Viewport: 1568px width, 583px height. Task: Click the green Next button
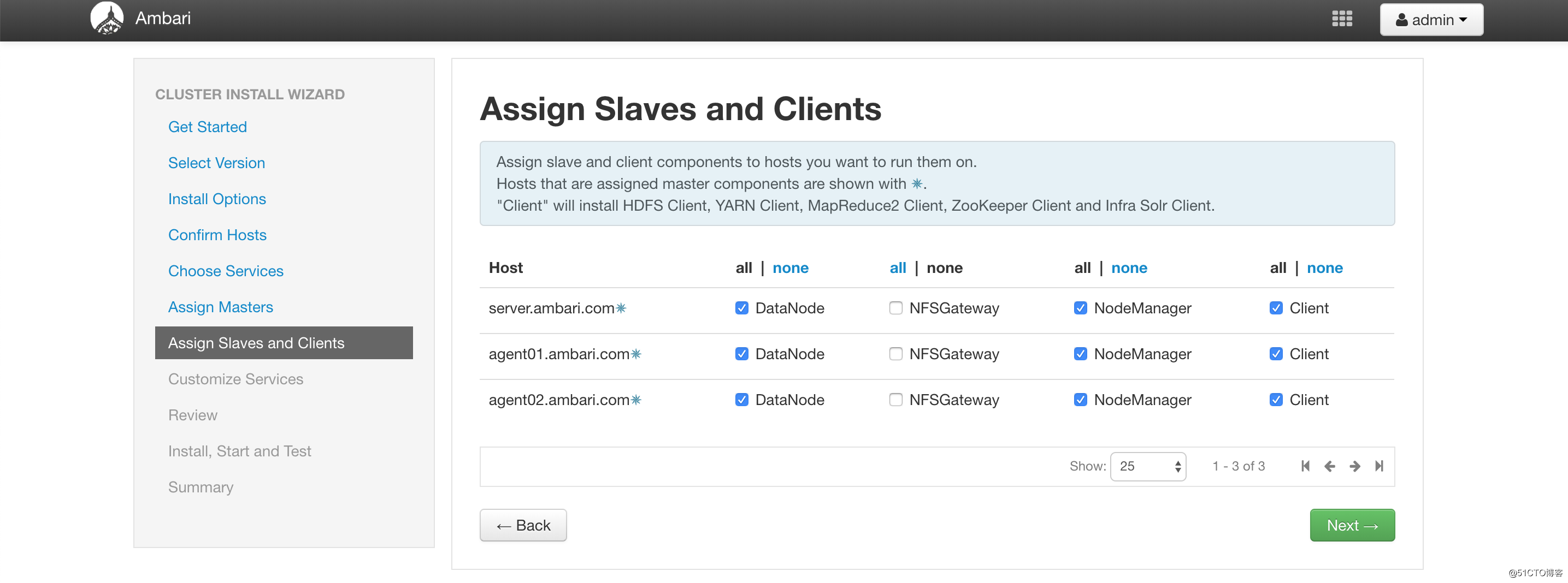pos(1352,525)
